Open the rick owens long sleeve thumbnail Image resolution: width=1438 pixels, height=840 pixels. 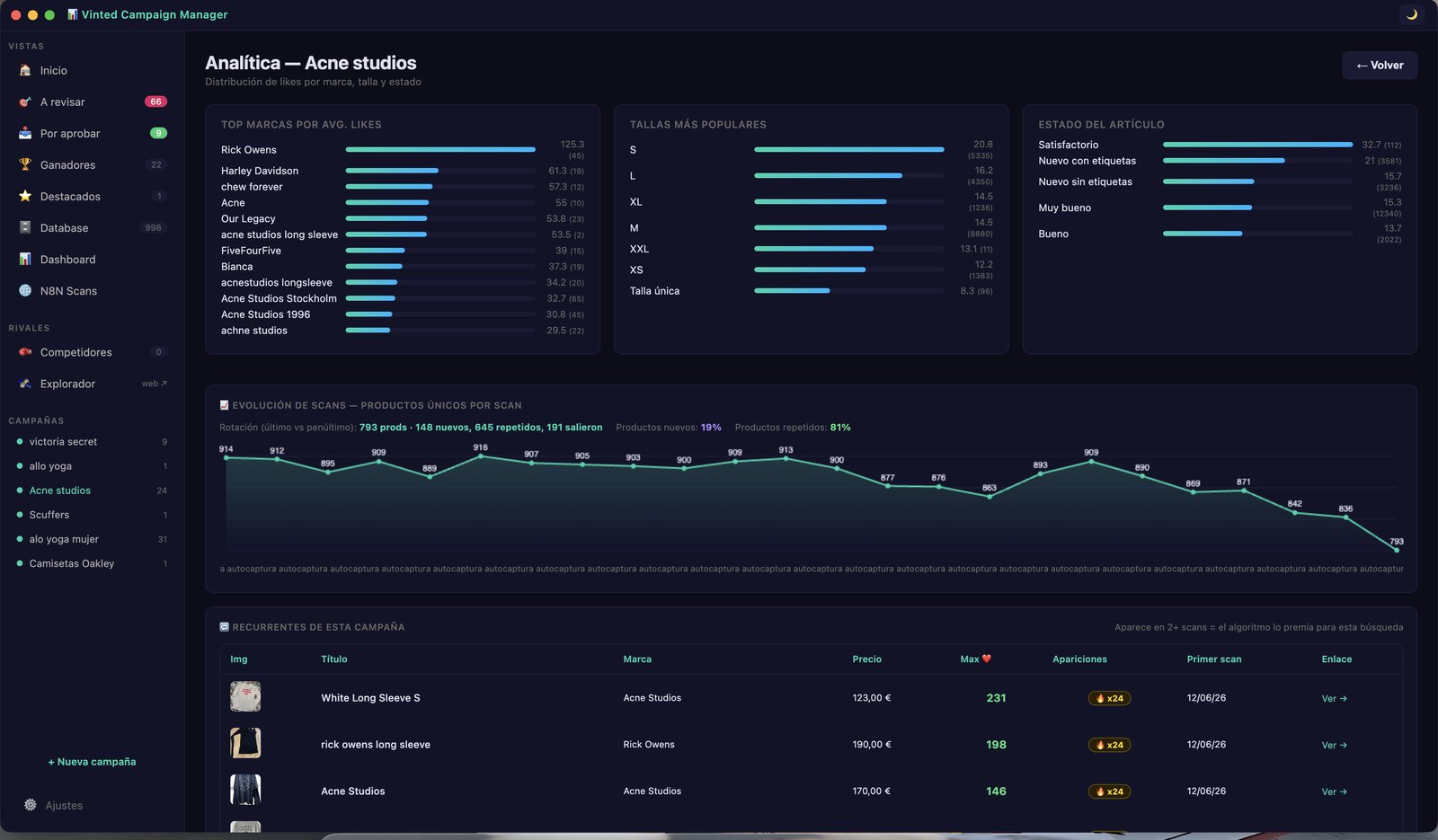pos(245,744)
